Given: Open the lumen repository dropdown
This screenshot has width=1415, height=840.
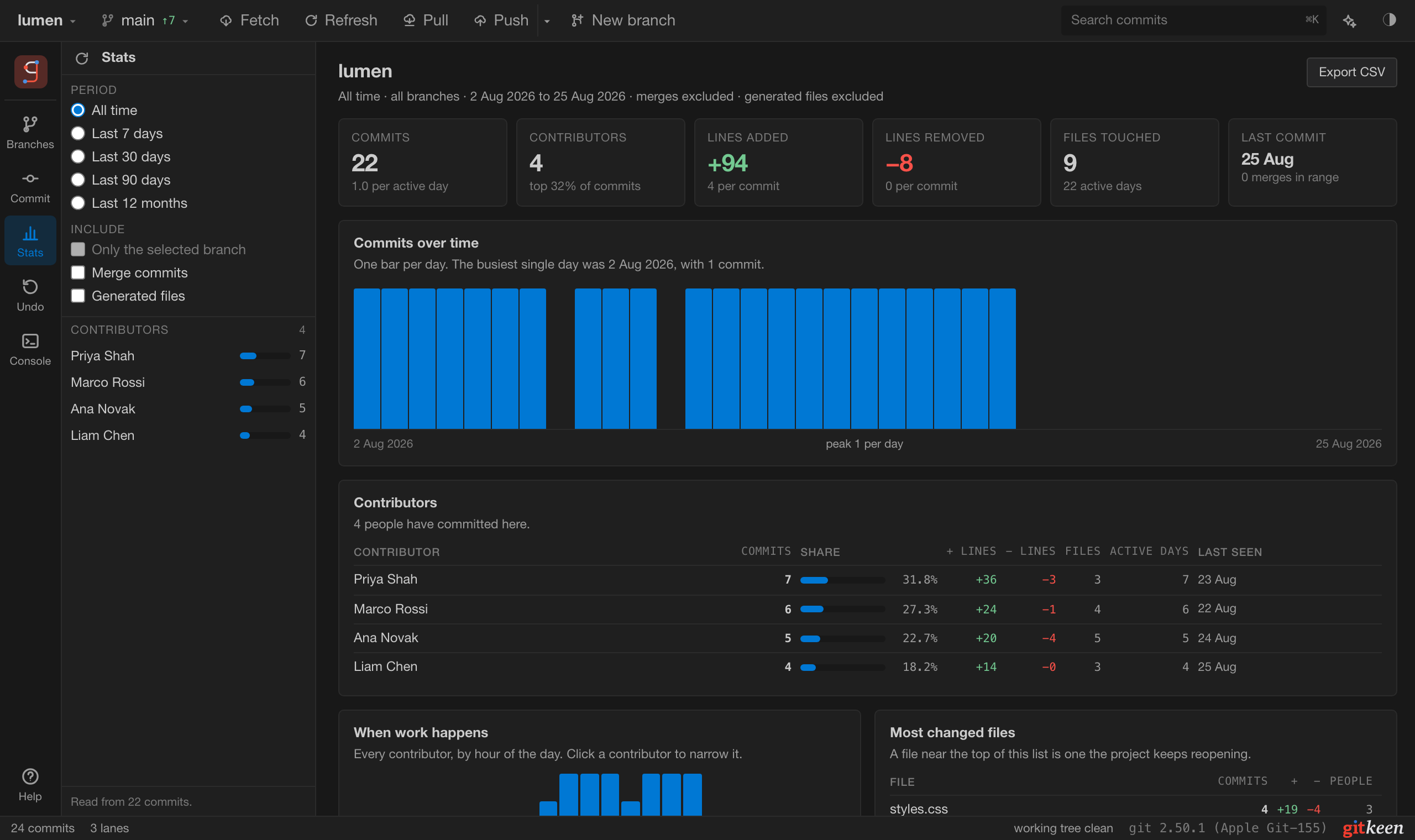Looking at the screenshot, I should pyautogui.click(x=46, y=20).
